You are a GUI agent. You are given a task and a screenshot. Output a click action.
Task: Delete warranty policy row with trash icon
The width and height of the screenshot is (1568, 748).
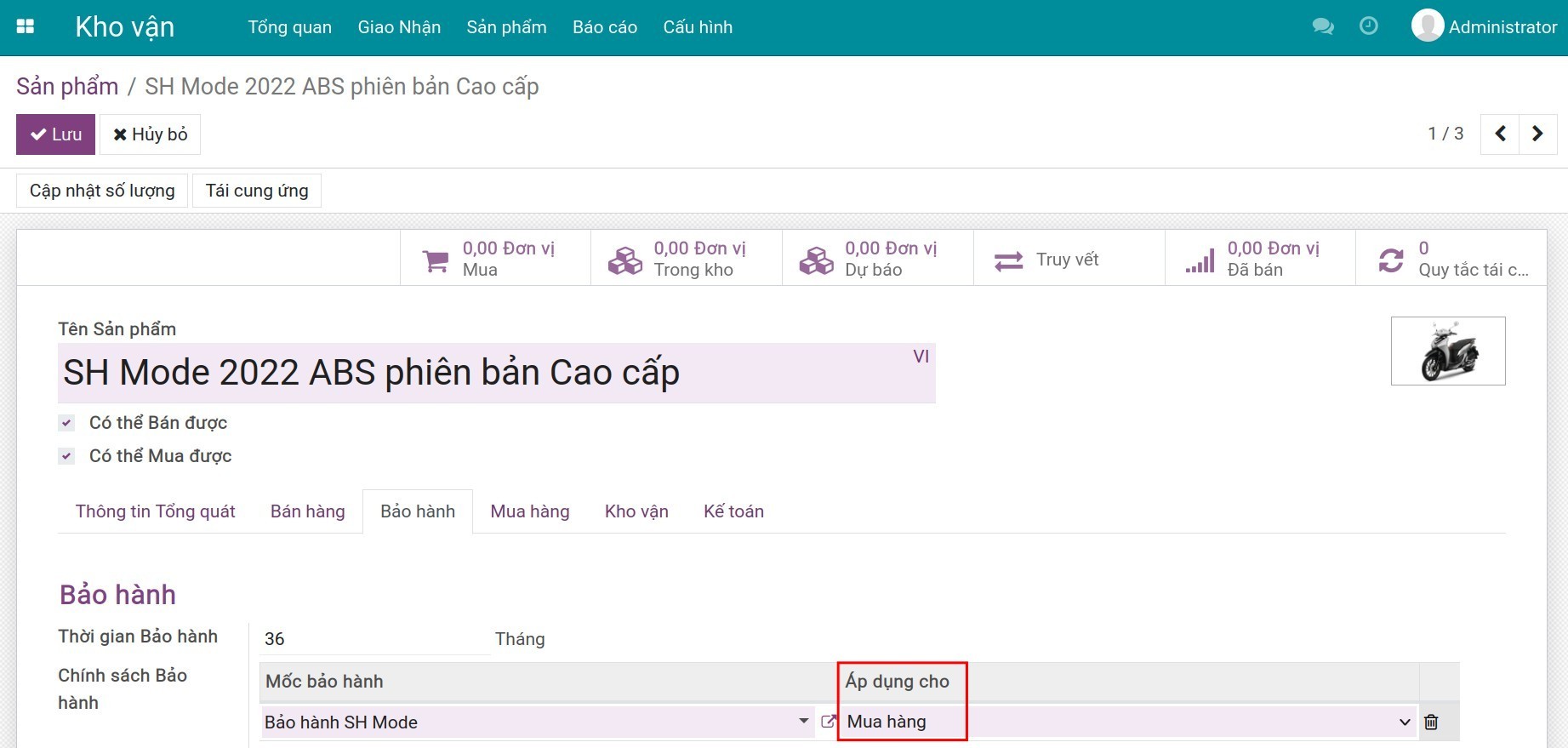click(x=1431, y=722)
